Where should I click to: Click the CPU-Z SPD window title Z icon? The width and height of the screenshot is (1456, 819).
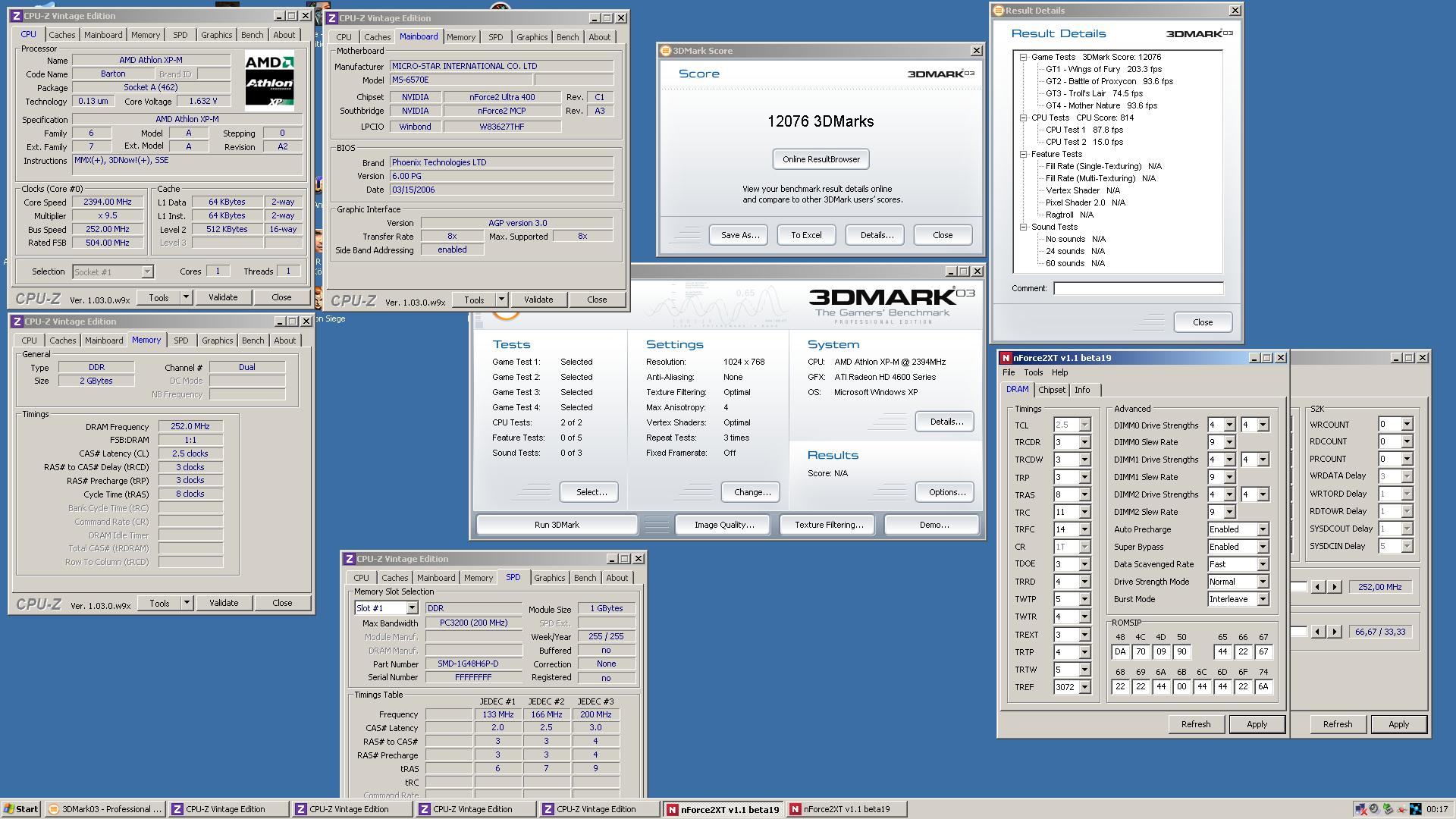coord(350,559)
